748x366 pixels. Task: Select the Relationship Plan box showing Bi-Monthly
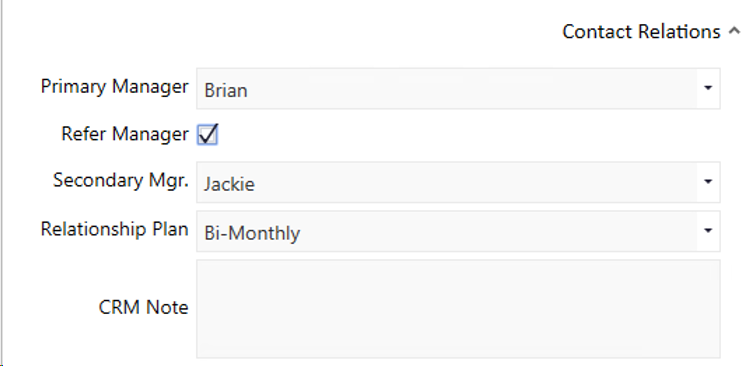coord(458,230)
